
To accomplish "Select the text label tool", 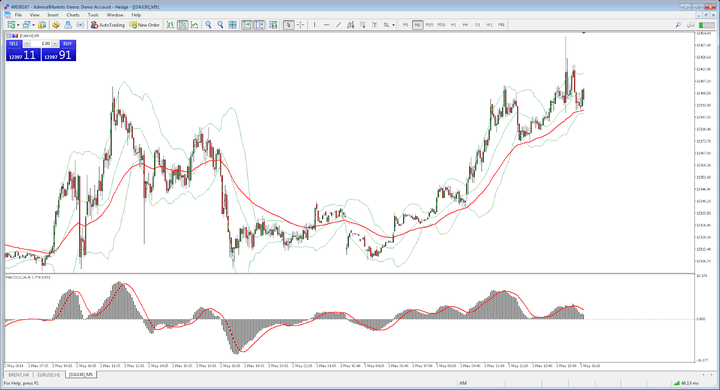I will 375,25.
